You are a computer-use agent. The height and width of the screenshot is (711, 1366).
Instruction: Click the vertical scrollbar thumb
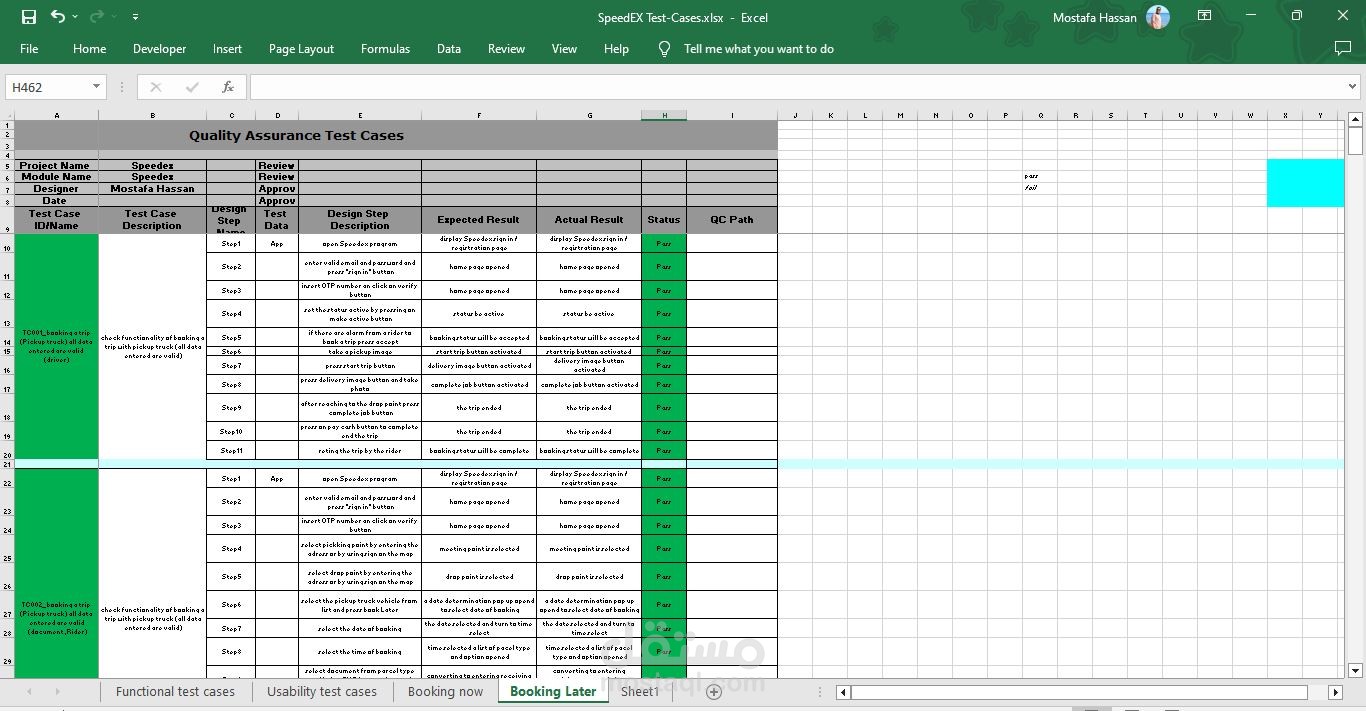click(x=1355, y=141)
